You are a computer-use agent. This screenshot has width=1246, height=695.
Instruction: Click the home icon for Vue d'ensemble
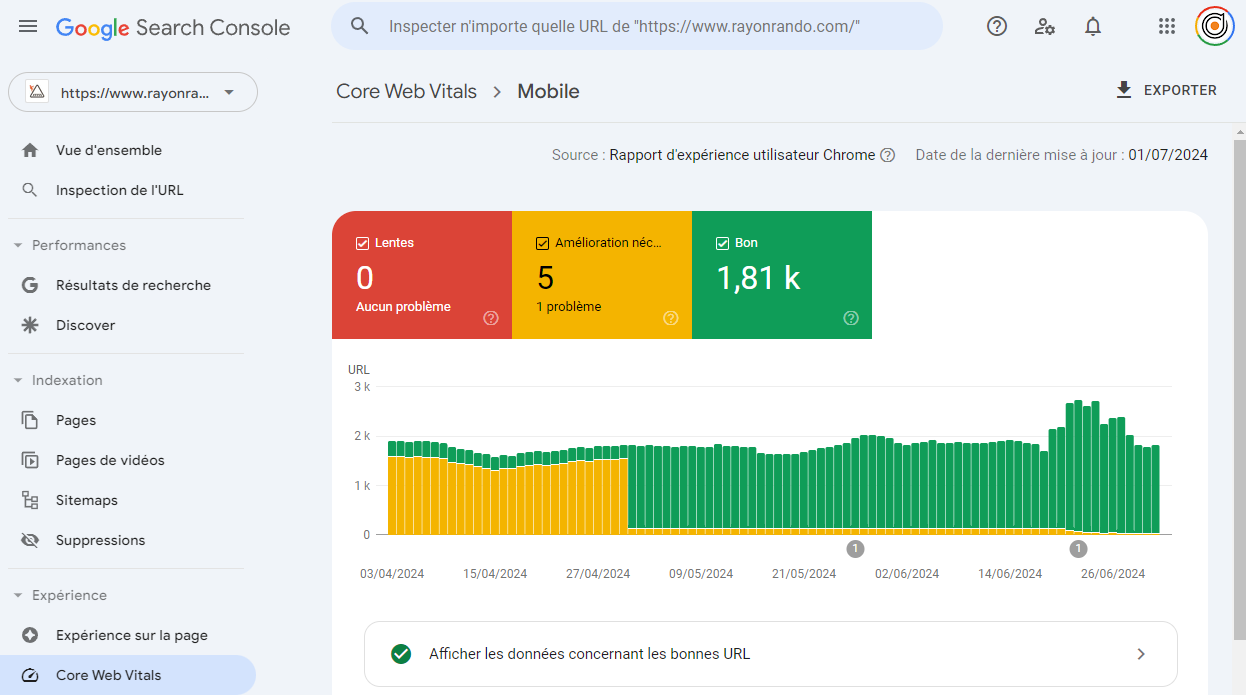coord(30,150)
